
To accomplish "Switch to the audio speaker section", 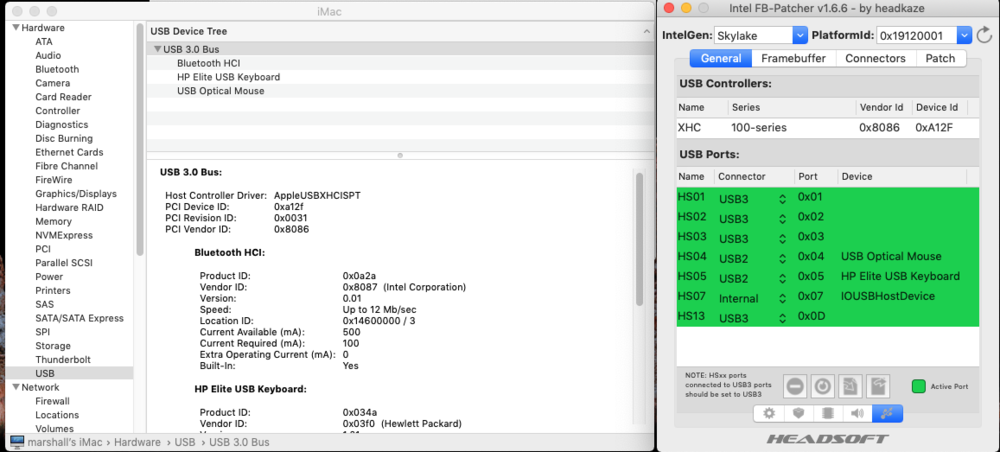I will tap(857, 413).
